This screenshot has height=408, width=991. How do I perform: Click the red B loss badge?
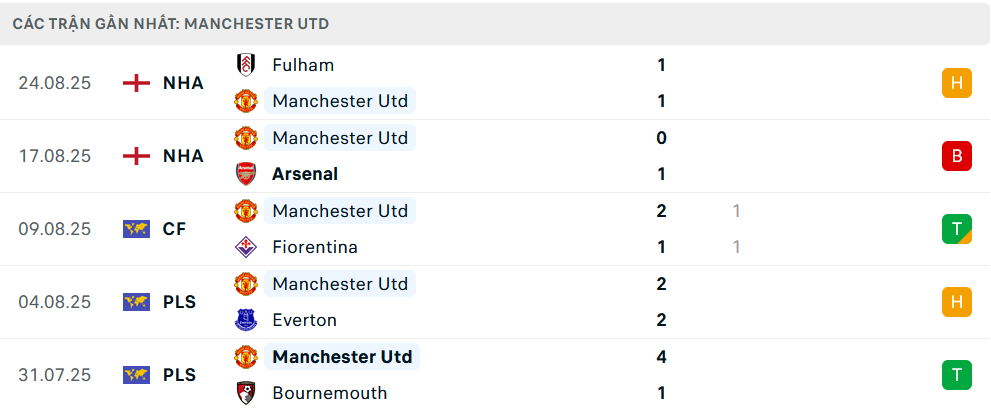coord(956,156)
